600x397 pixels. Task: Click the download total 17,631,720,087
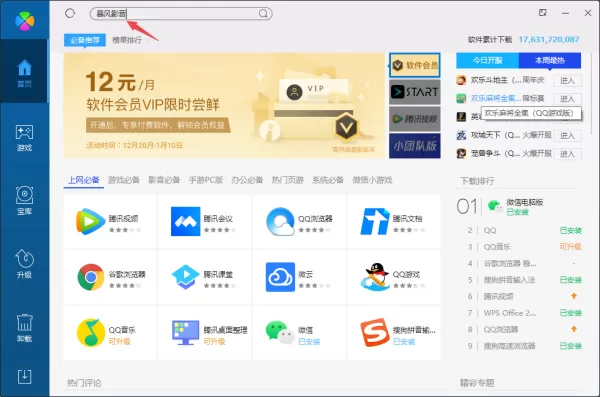pyautogui.click(x=549, y=39)
